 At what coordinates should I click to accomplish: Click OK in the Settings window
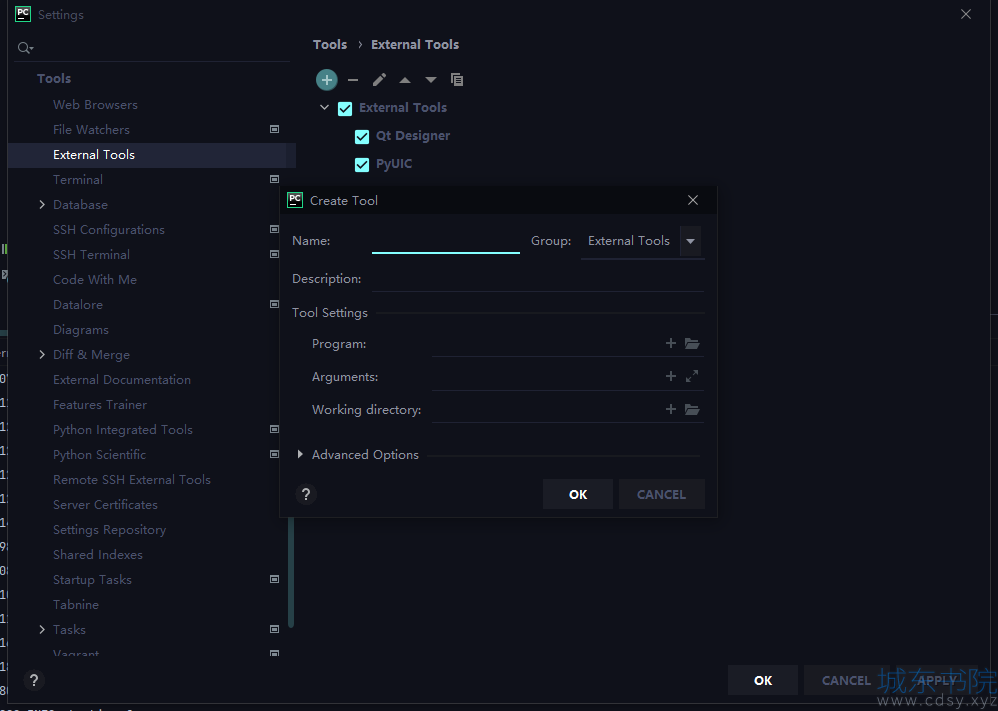click(763, 680)
